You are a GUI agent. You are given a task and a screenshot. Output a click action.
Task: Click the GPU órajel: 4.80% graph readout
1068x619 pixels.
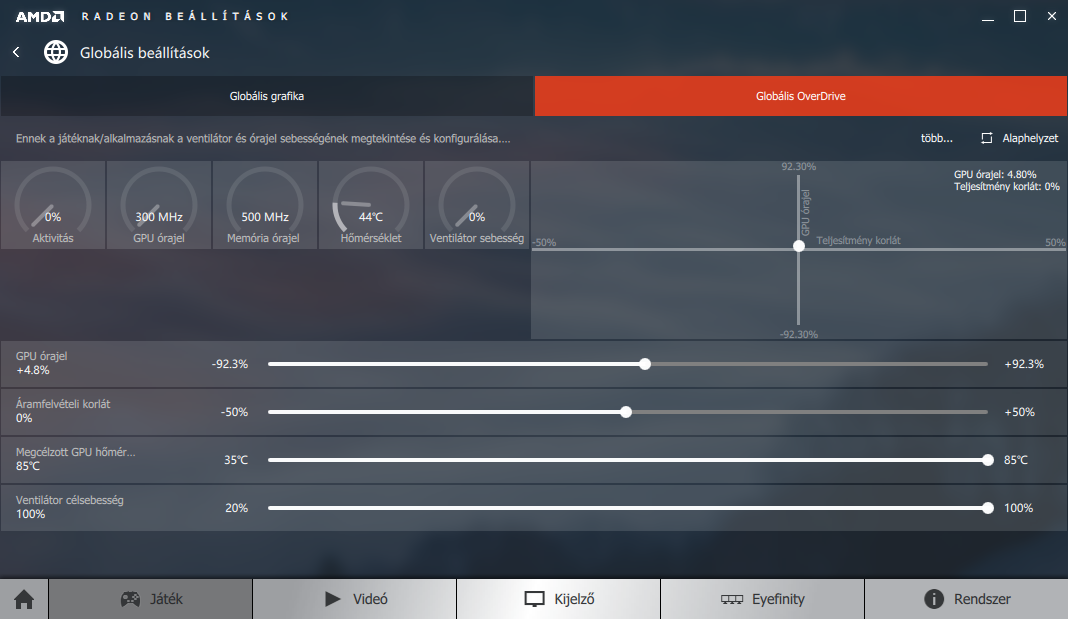pos(995,175)
